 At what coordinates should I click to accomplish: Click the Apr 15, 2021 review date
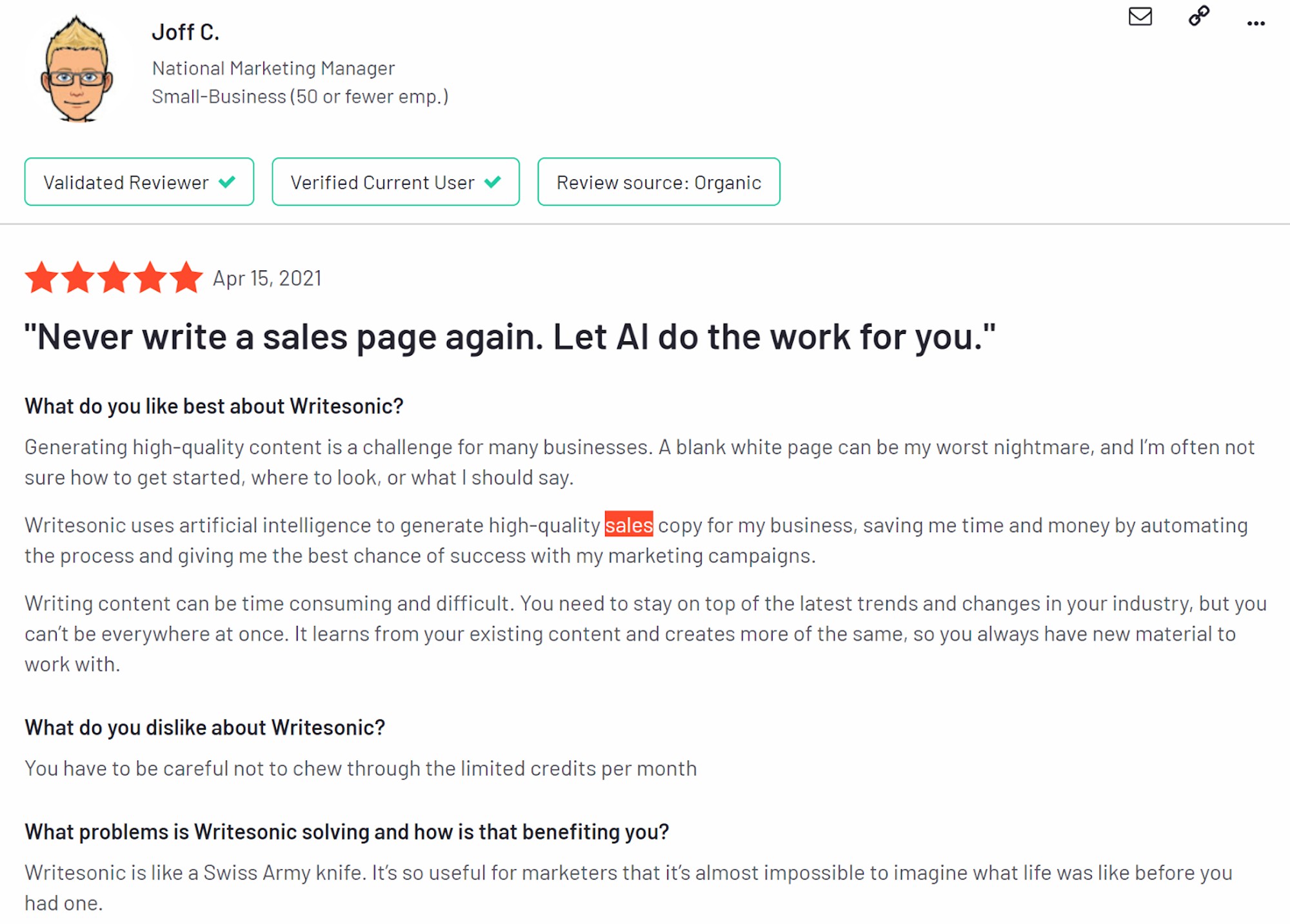coord(267,278)
